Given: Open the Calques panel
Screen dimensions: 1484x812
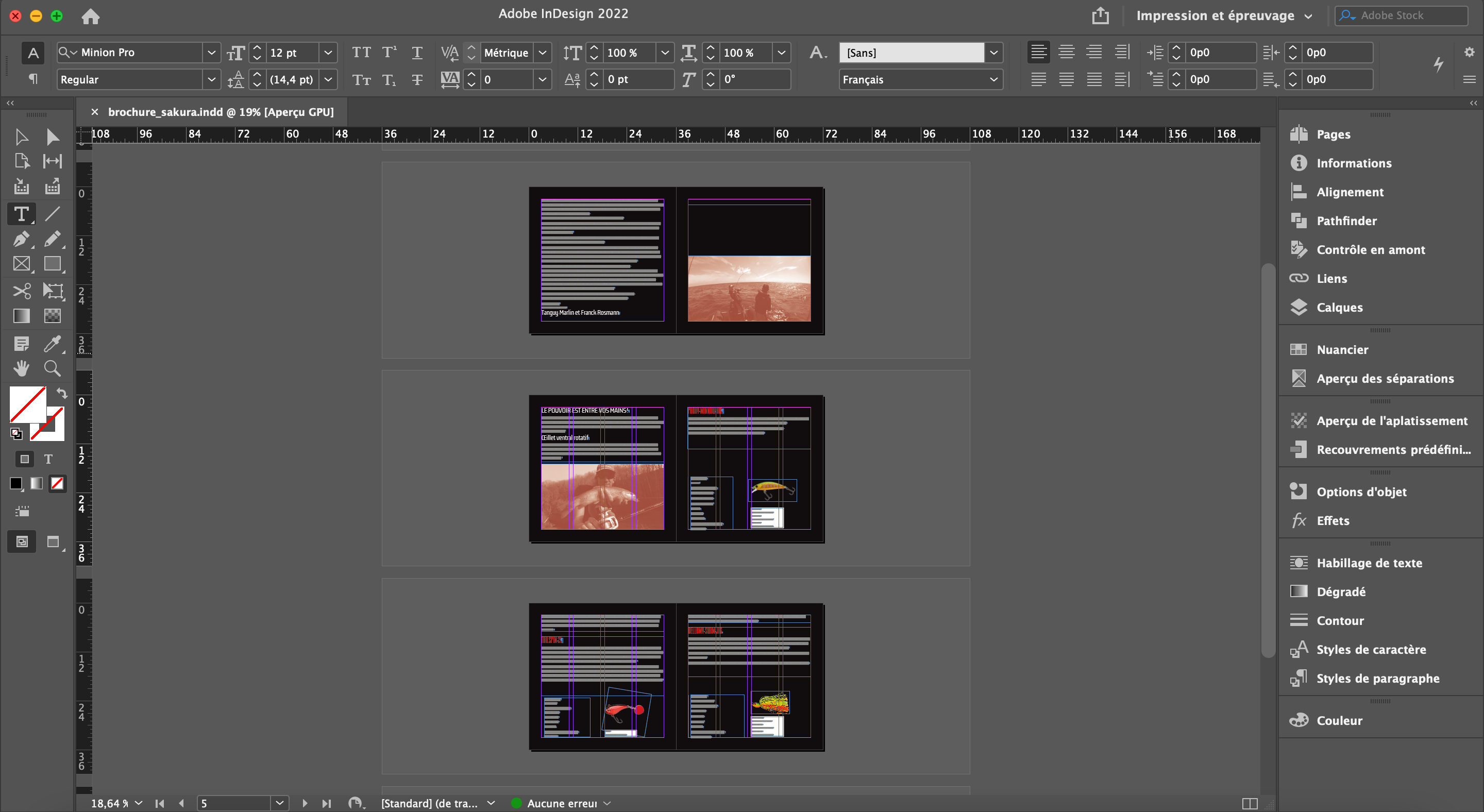Looking at the screenshot, I should tap(1339, 308).
